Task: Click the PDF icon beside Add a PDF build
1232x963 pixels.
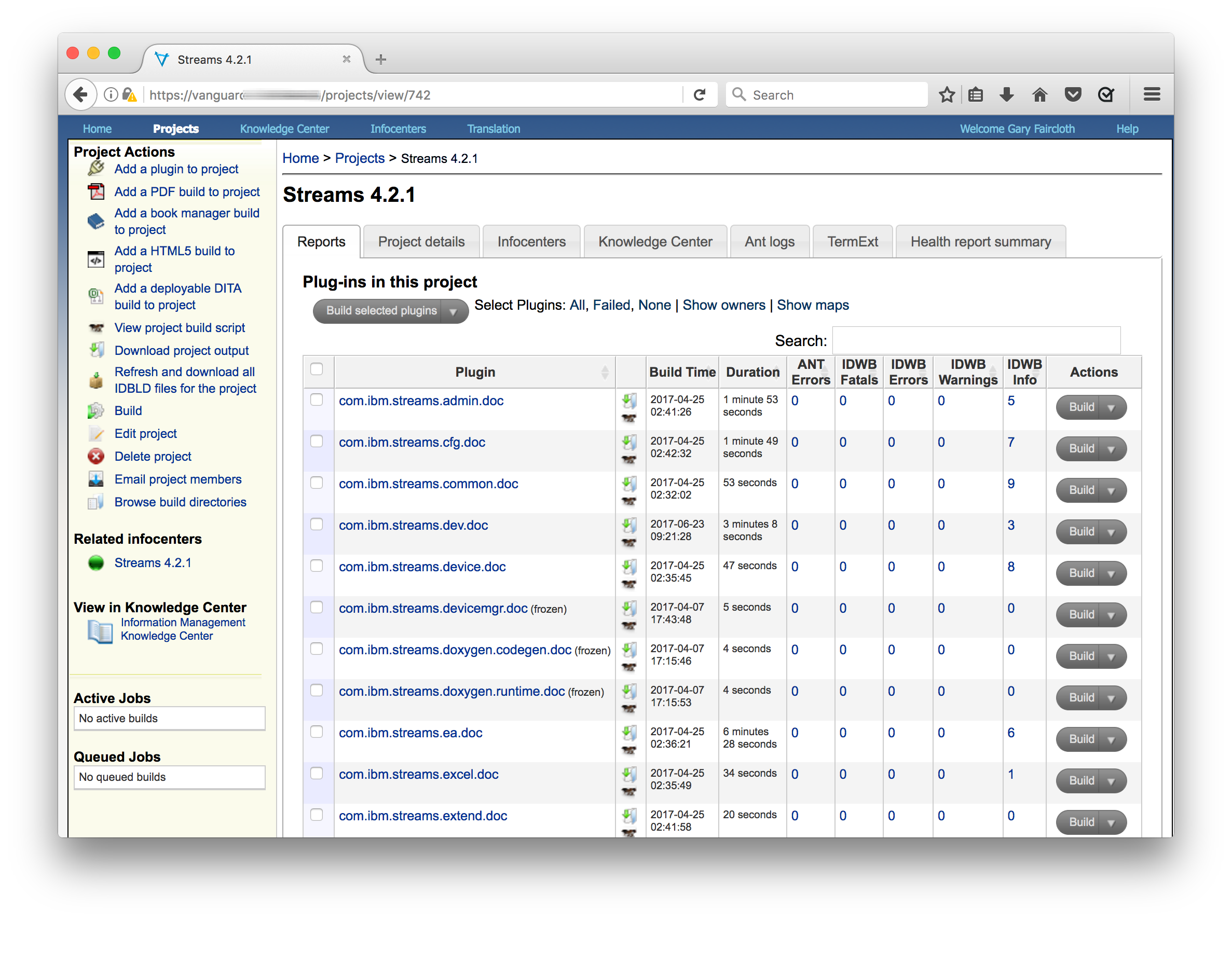Action: [96, 192]
